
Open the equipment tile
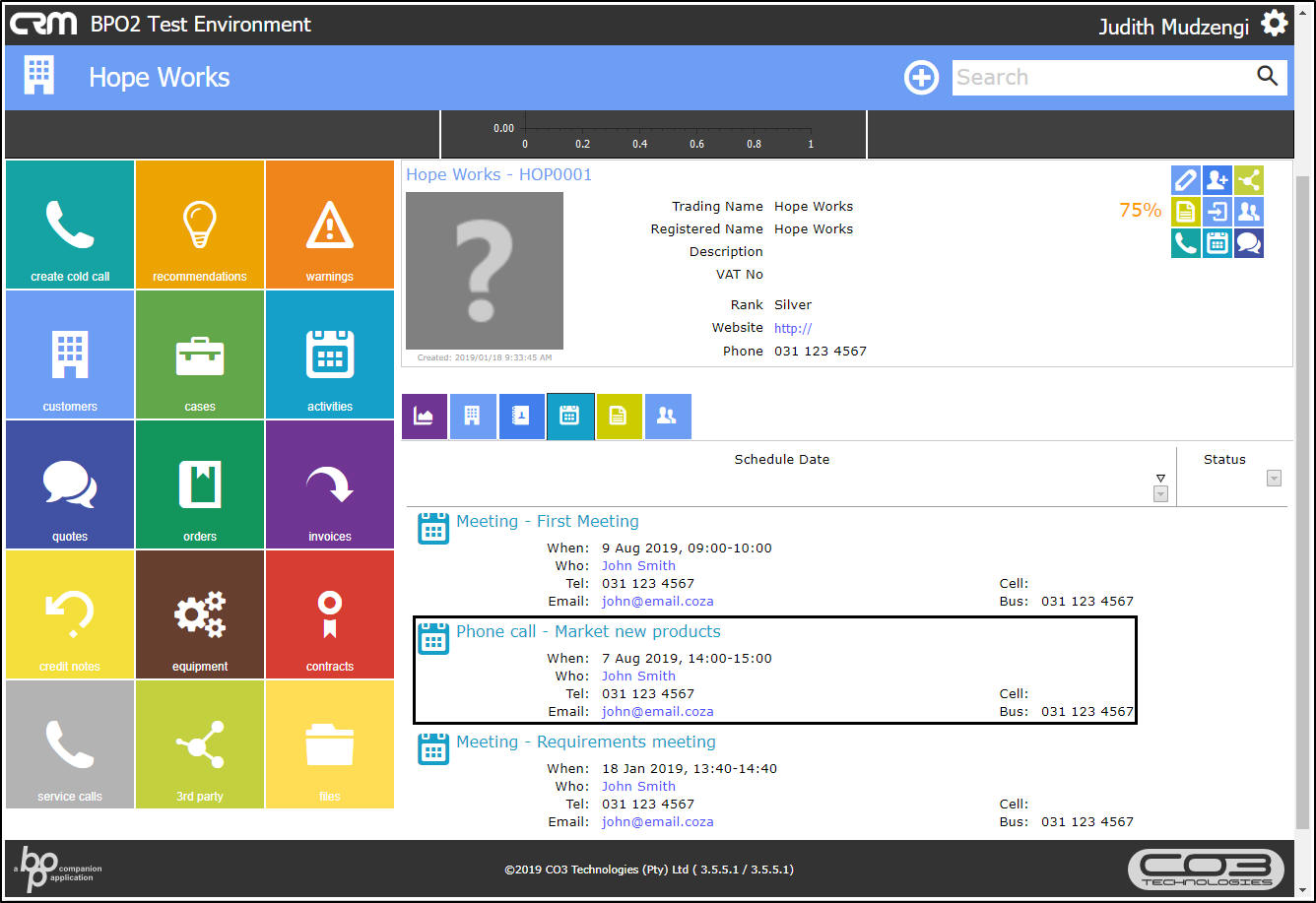(200, 614)
